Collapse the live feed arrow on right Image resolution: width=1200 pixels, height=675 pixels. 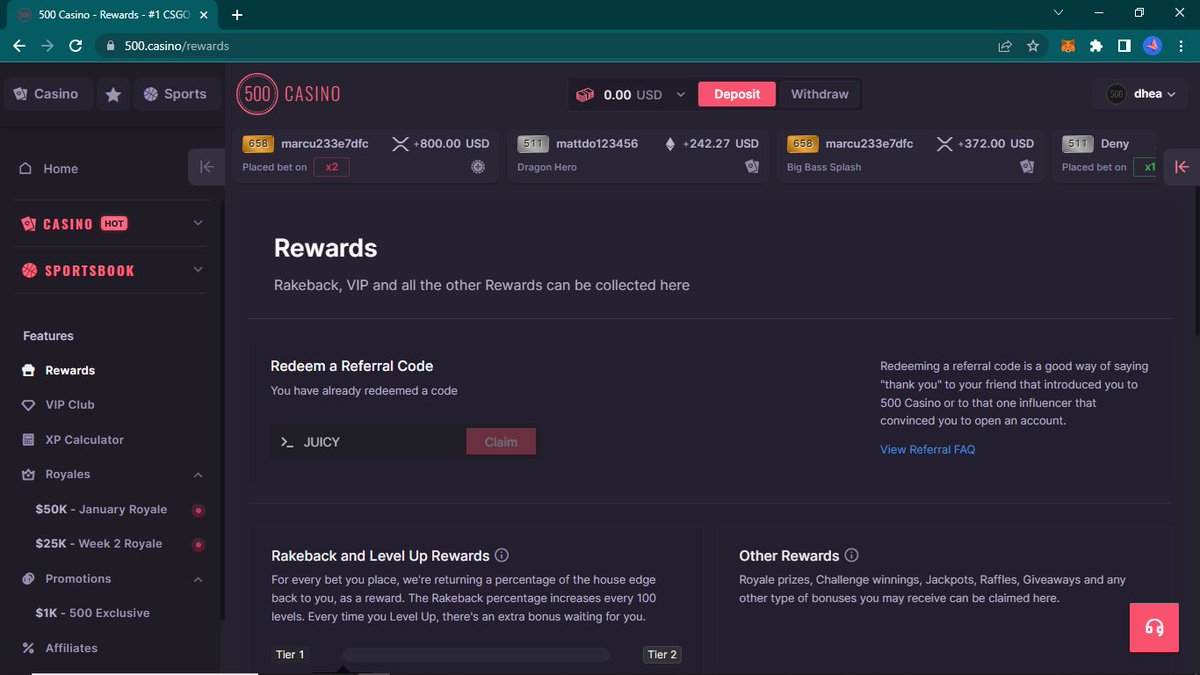pyautogui.click(x=1182, y=167)
